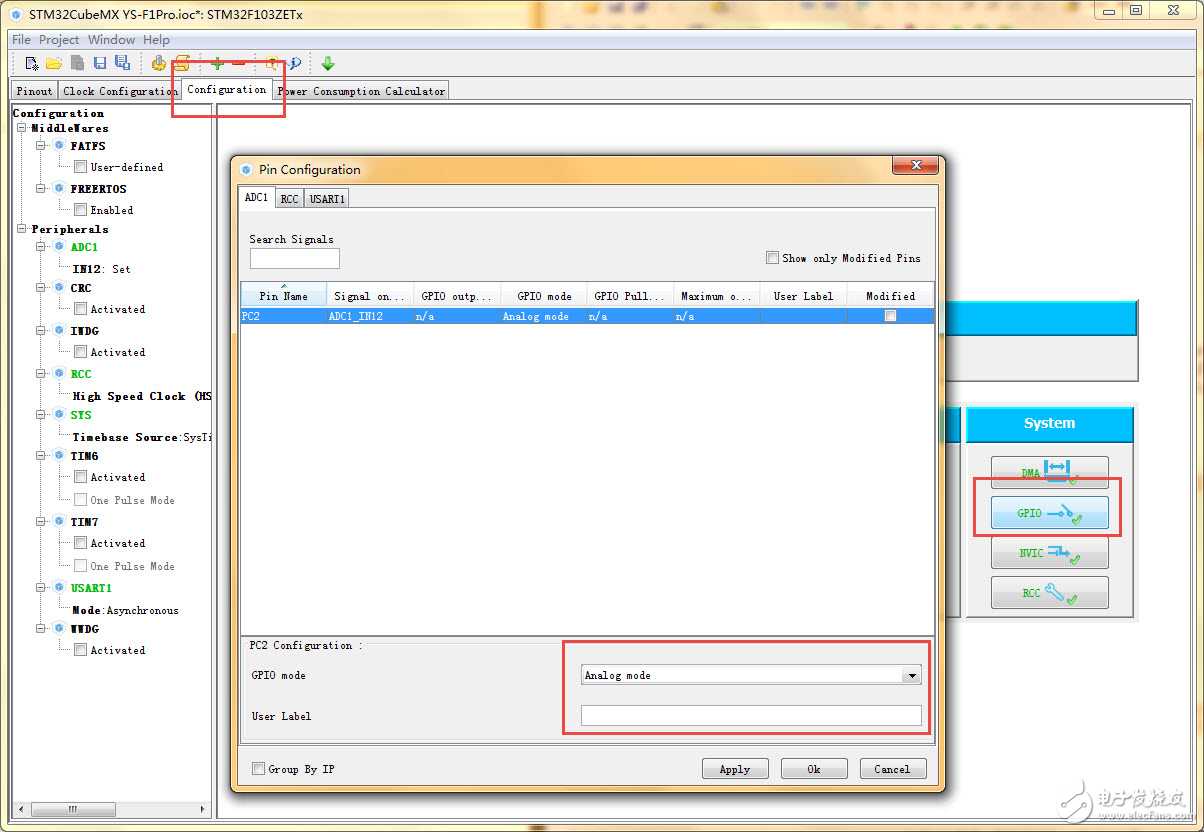Open the NVIC system configuration button
This screenshot has width=1204, height=832.
tap(1049, 552)
